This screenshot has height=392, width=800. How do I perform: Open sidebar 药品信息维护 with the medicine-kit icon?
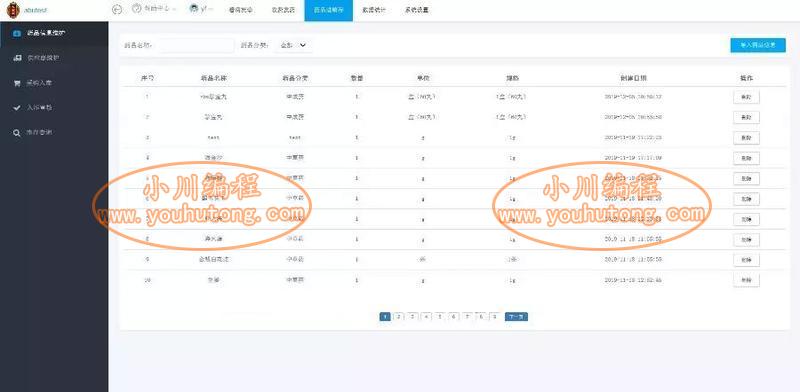pyautogui.click(x=54, y=33)
